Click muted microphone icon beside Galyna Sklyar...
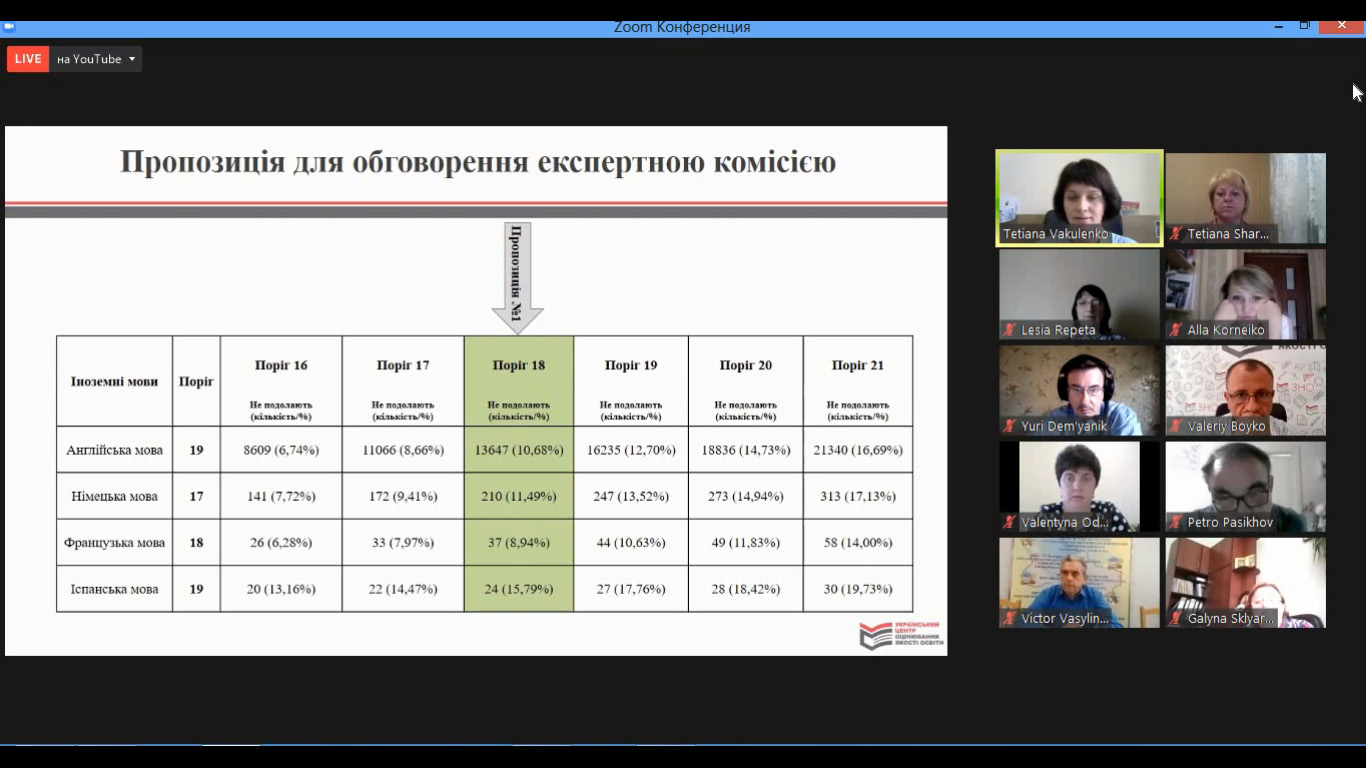The image size is (1366, 768). tap(1176, 619)
